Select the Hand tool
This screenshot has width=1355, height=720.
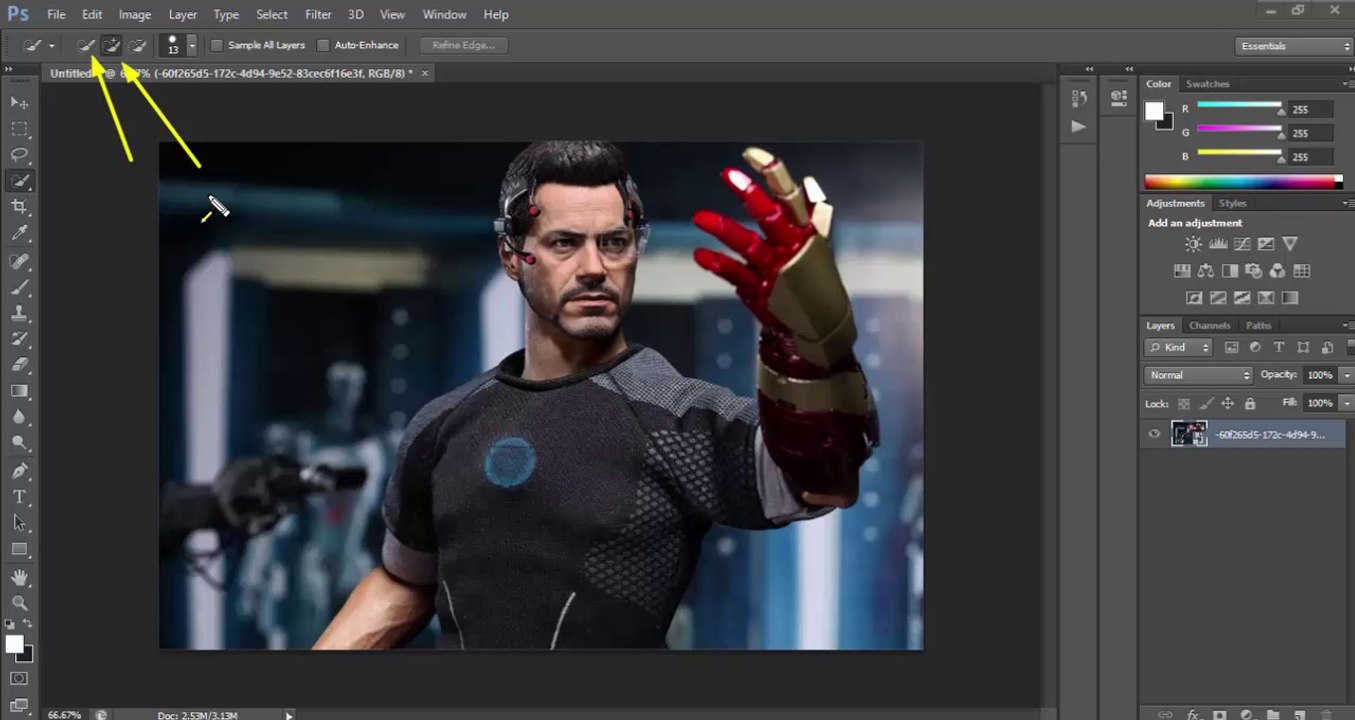point(19,577)
